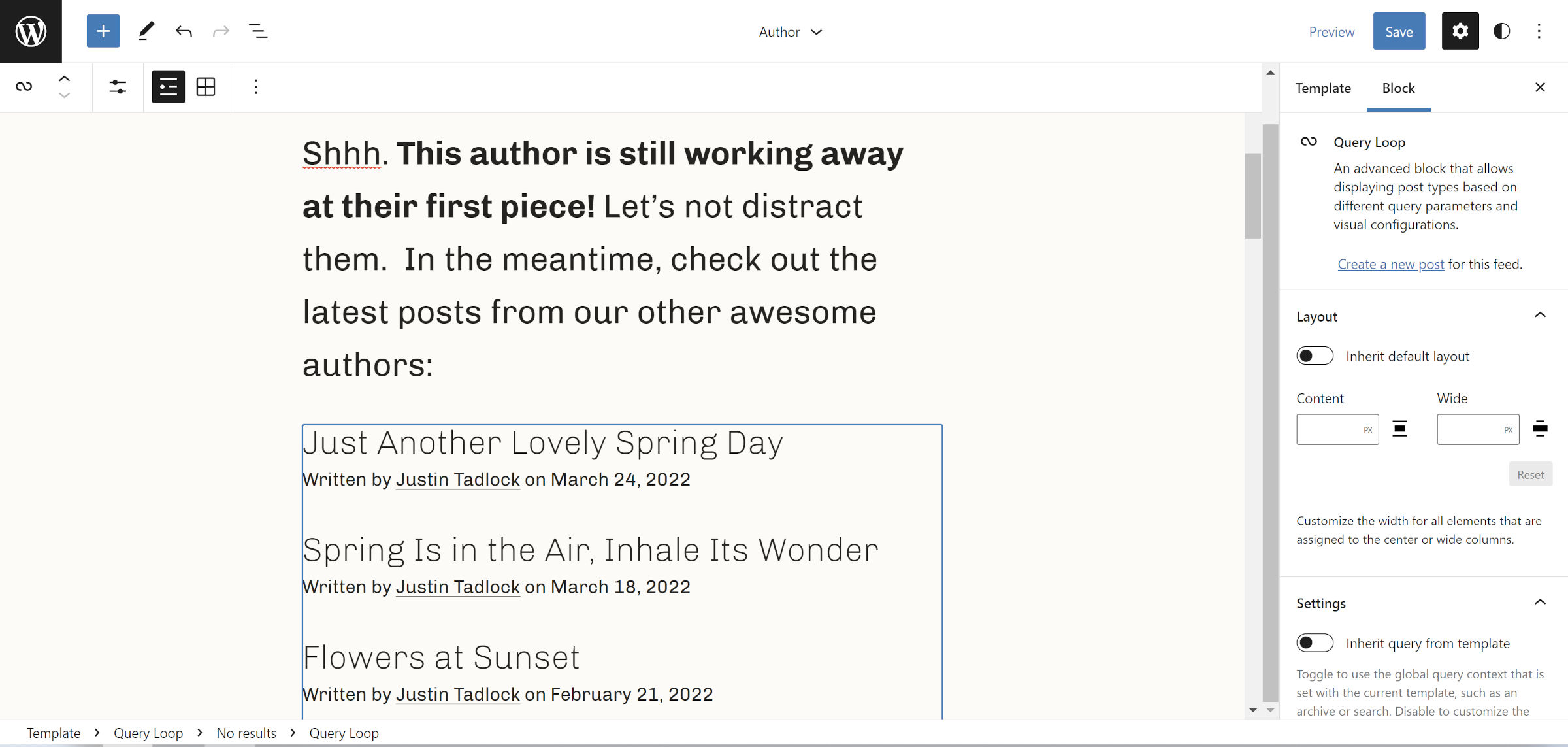Click the Query Loop block icon
This screenshot has height=747, width=1568.
(x=24, y=86)
